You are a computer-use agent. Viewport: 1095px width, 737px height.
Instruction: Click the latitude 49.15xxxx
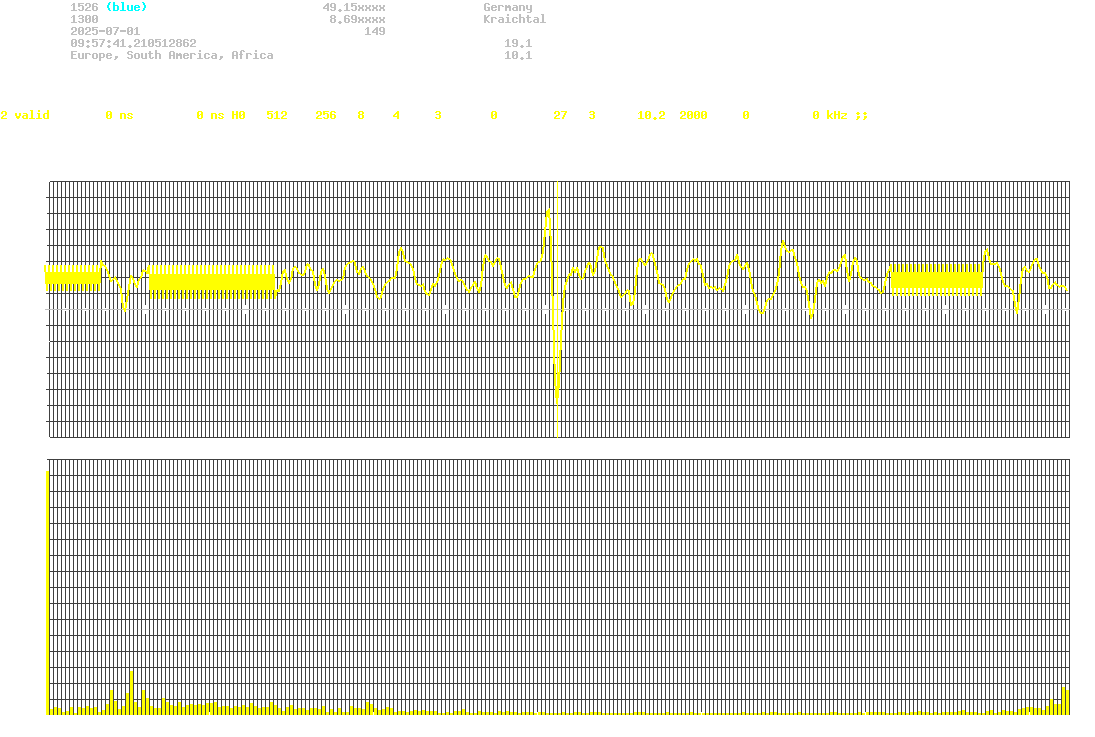tap(354, 7)
